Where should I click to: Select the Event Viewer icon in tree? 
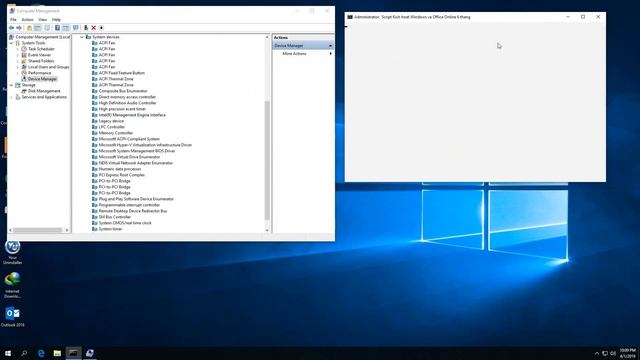24,55
